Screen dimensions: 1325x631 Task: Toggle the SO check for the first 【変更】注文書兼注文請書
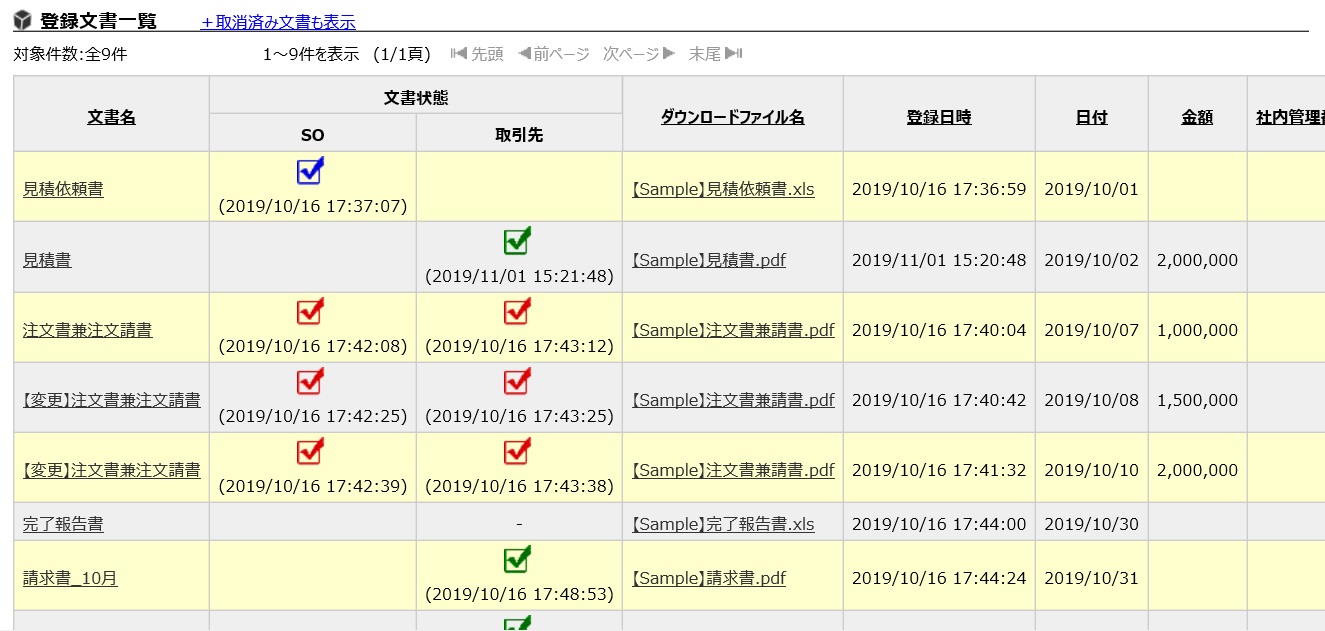[x=310, y=382]
